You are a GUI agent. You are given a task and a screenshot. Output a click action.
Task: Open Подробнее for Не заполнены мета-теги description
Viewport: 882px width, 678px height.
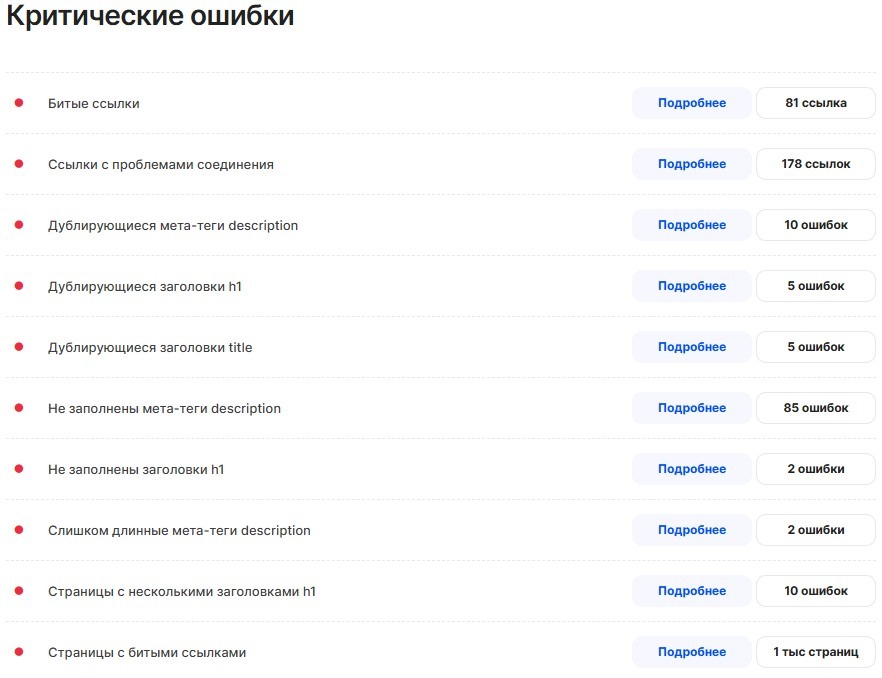point(691,408)
